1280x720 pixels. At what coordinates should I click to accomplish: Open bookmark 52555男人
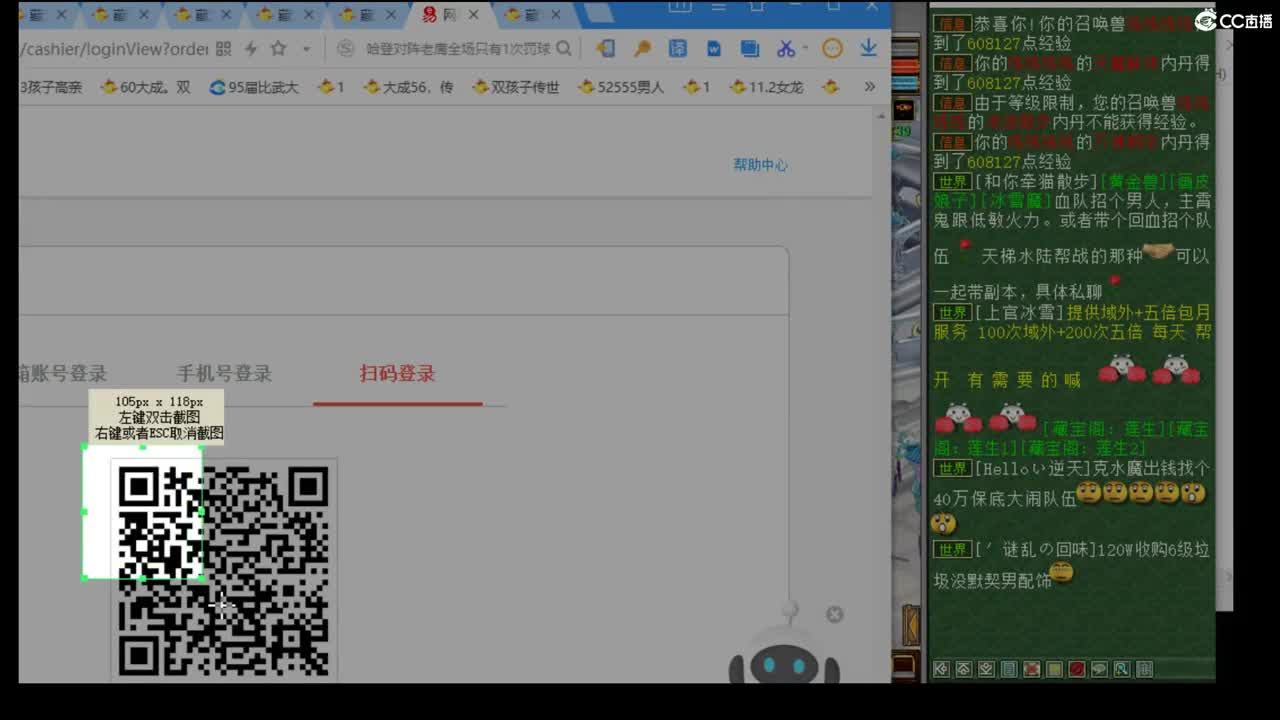tap(621, 87)
